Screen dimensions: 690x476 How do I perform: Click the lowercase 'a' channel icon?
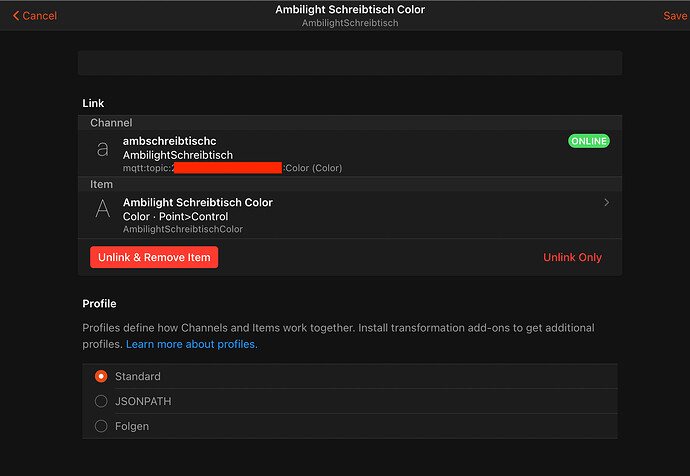click(x=102, y=150)
